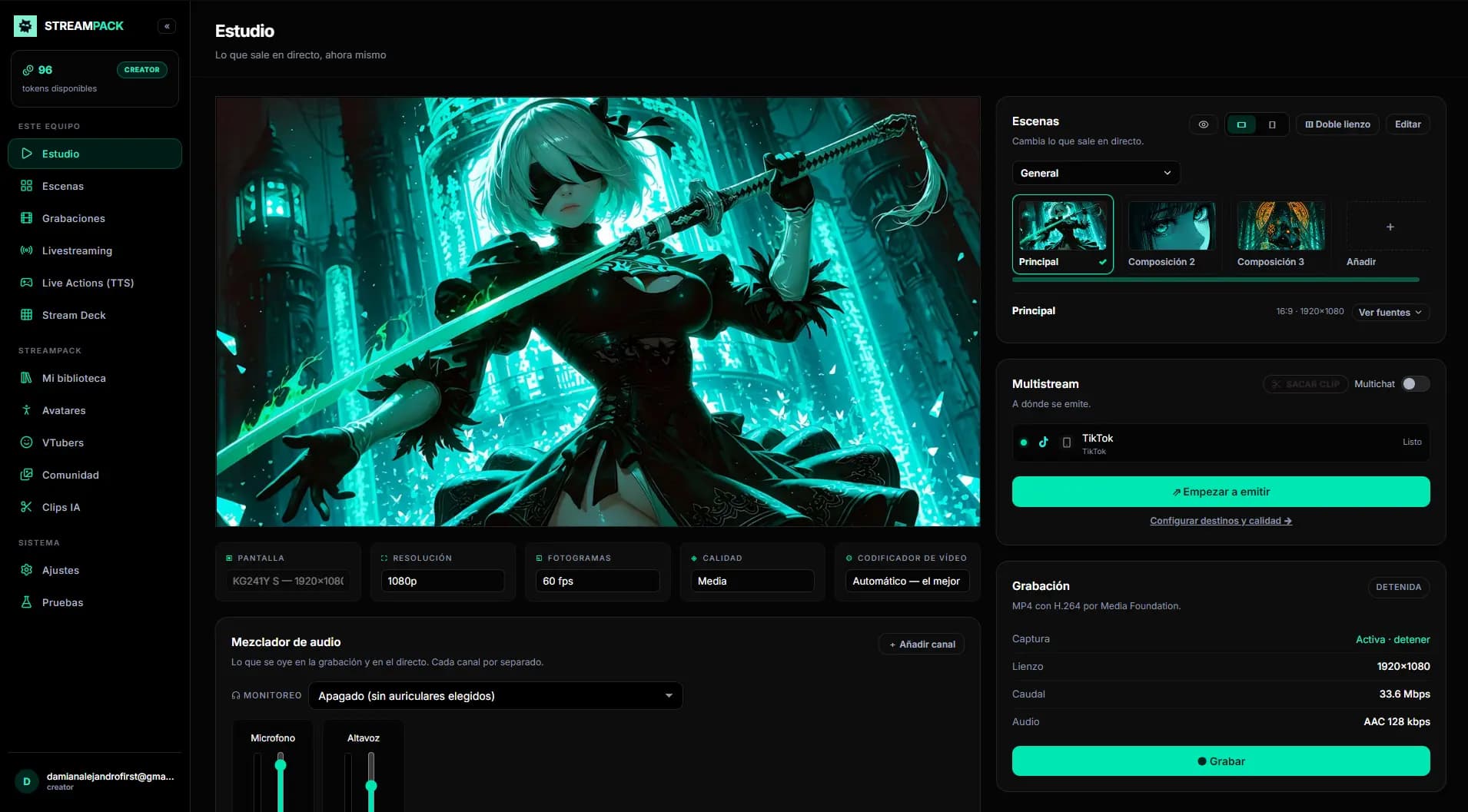Click the scenes horizontal scrollbar

(1216, 280)
